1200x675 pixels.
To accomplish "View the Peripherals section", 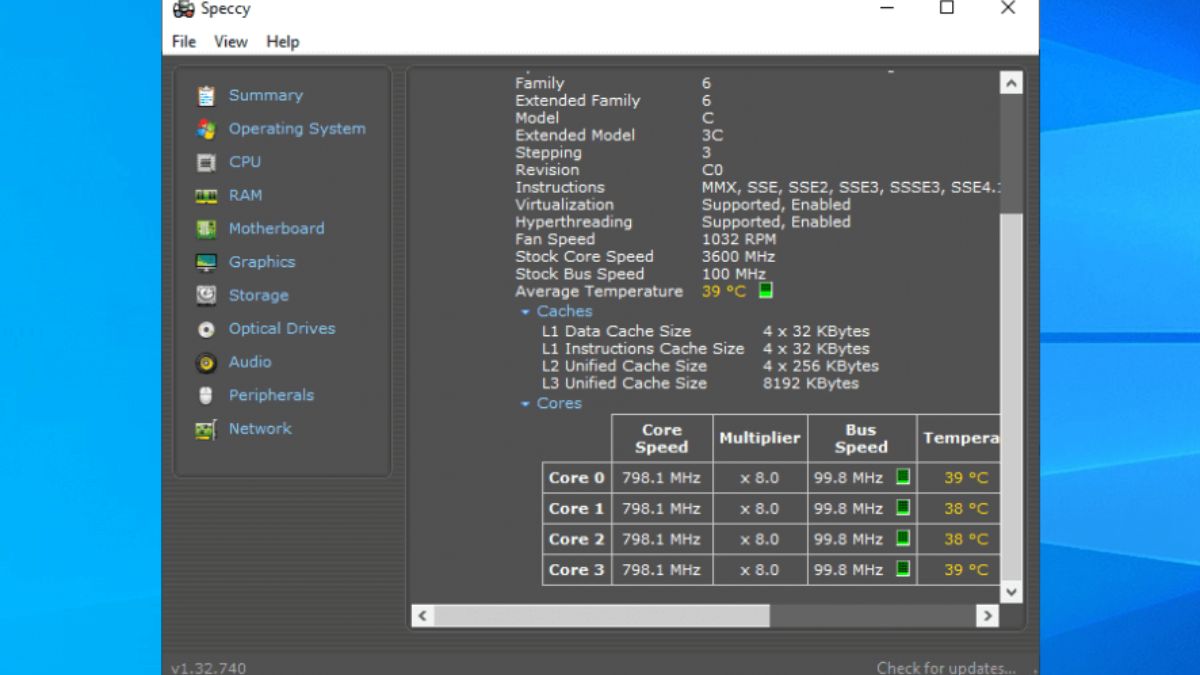I will pyautogui.click(x=271, y=395).
